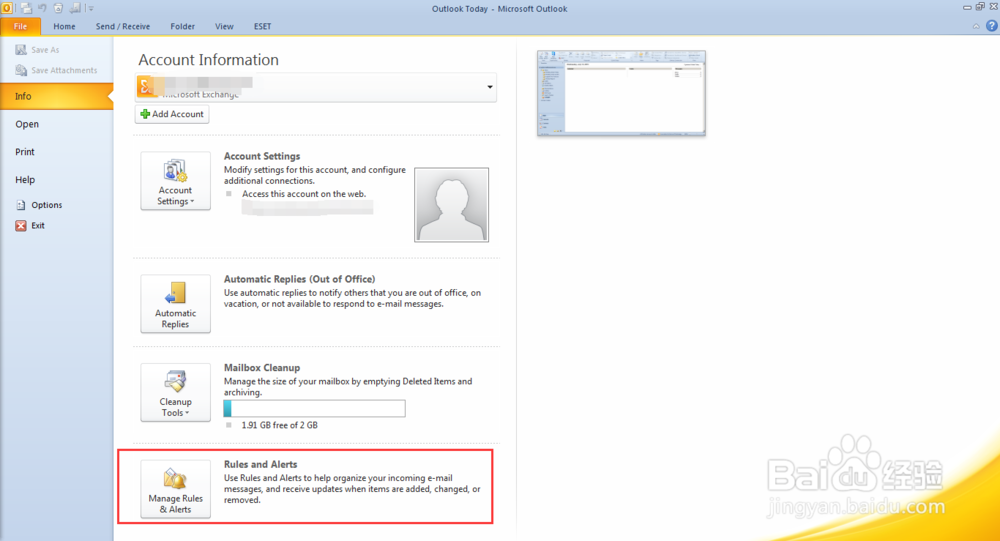Viewport: 1000px width, 541px height.
Task: Click the Manage Rules & Alerts button
Action: click(175, 489)
